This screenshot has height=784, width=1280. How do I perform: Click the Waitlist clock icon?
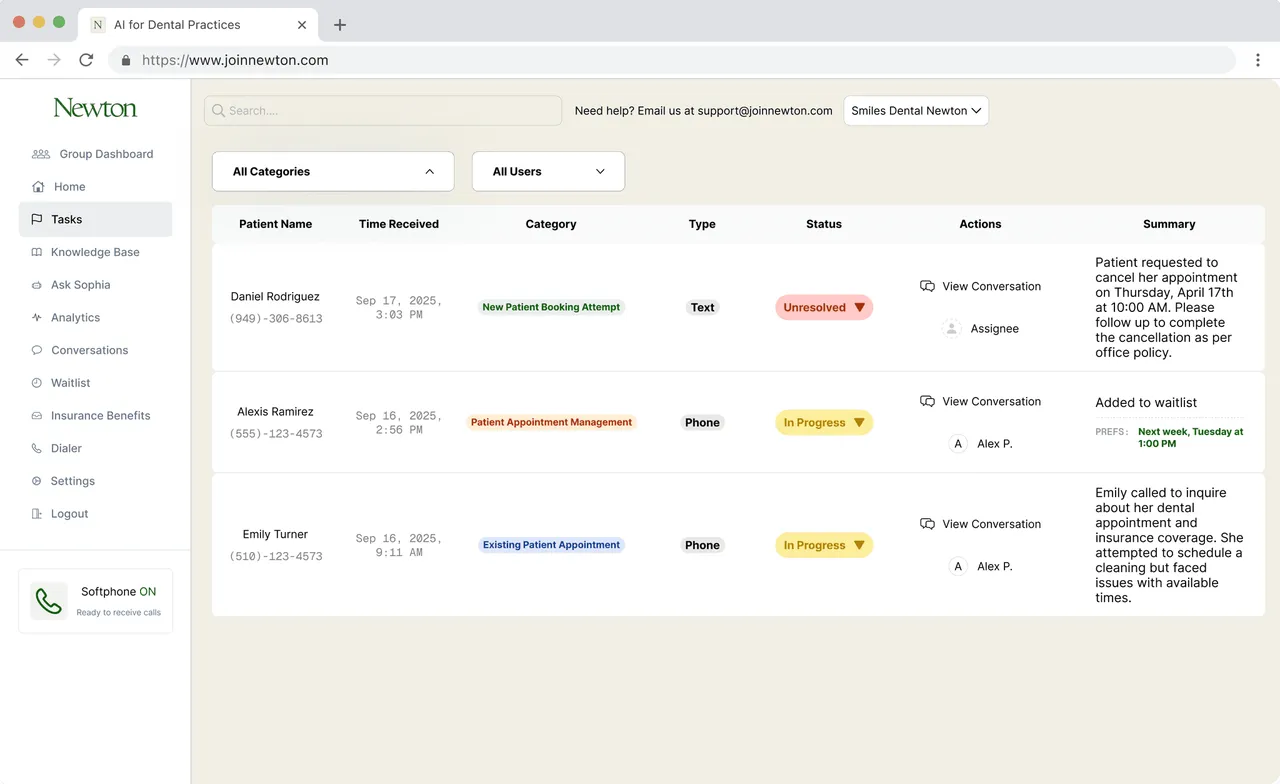point(37,383)
